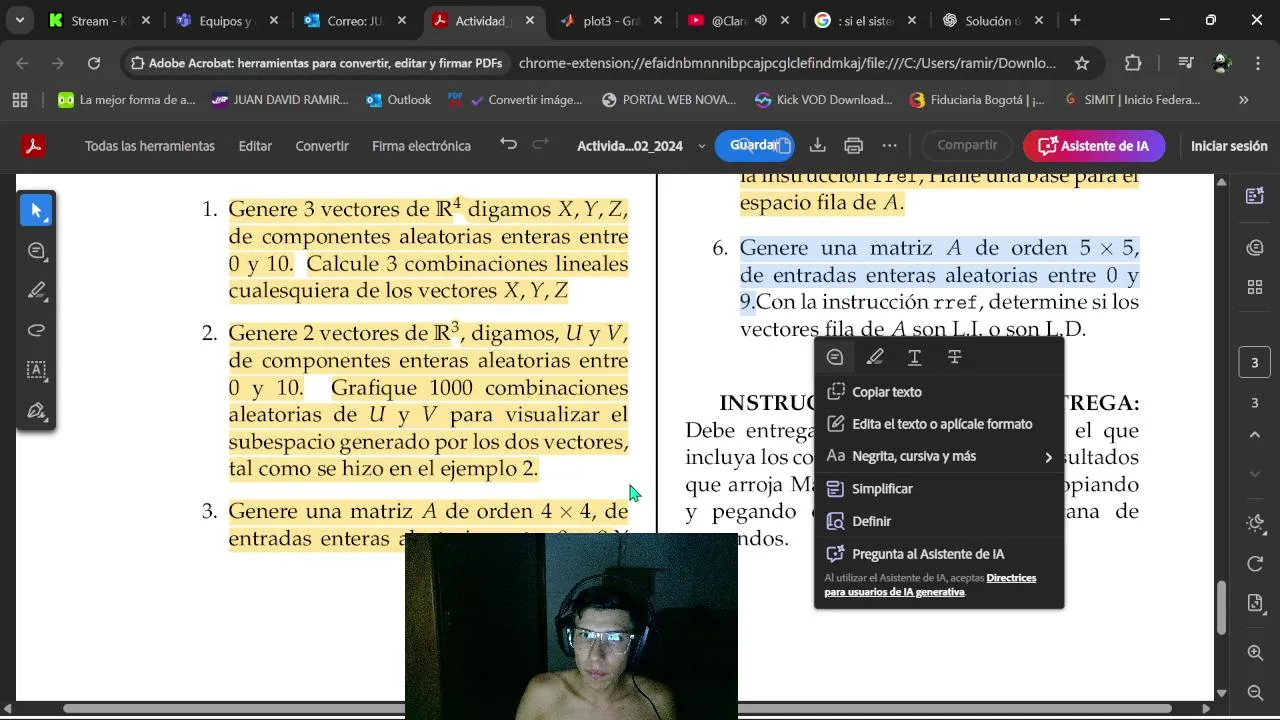Click Iniciar sesión
Image resolution: width=1280 pixels, height=720 pixels.
[x=1229, y=146]
